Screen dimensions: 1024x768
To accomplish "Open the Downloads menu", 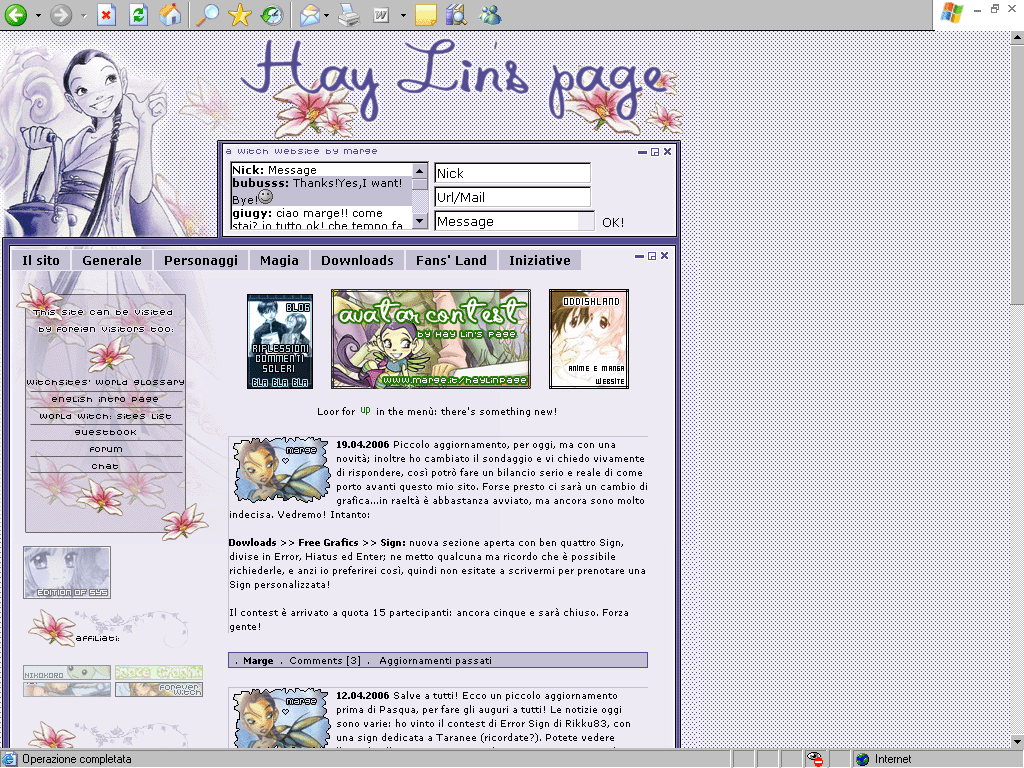I will point(357,261).
